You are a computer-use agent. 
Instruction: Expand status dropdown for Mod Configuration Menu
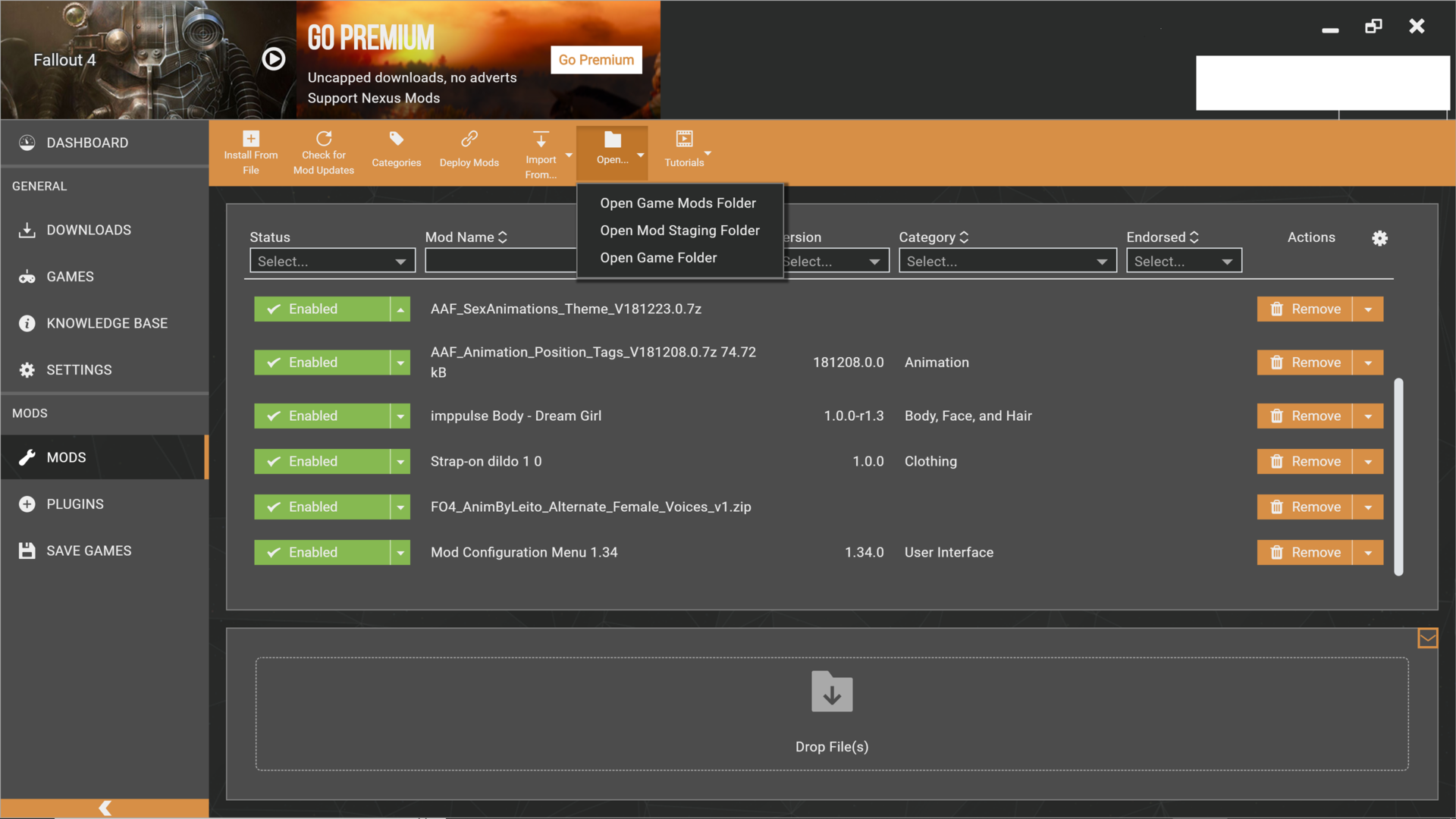tap(400, 553)
